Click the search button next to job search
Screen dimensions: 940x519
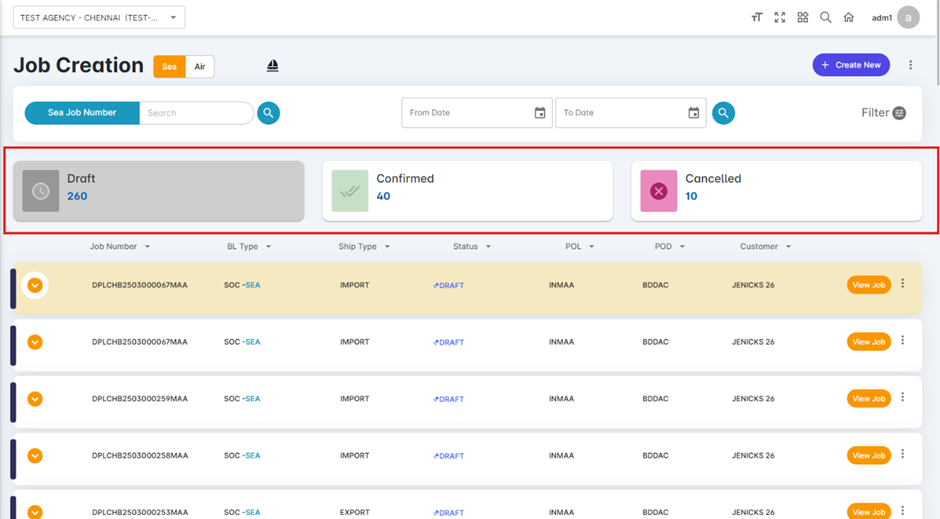click(268, 113)
